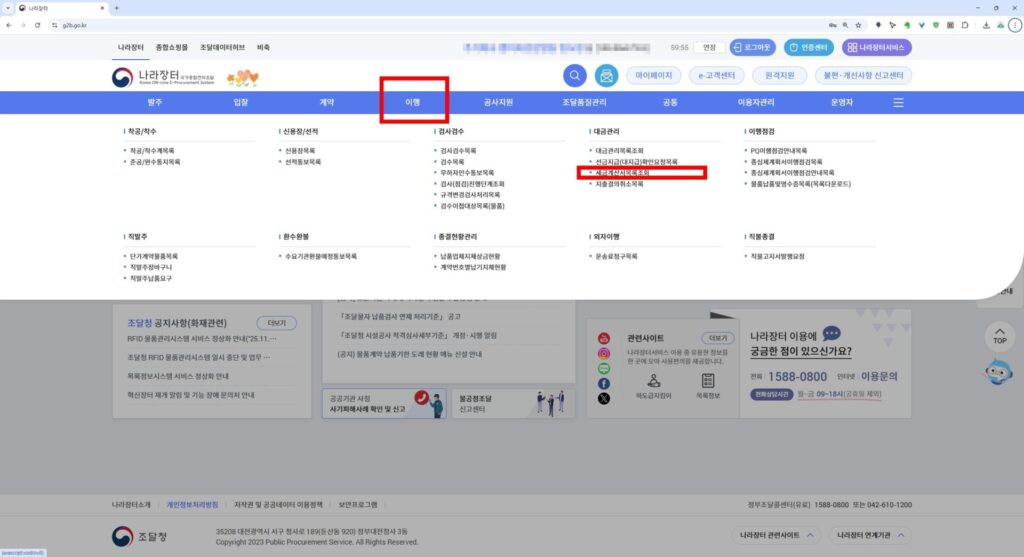Open 지출결의취소목록 link
This screenshot has width=1024, height=557.
(x=619, y=184)
